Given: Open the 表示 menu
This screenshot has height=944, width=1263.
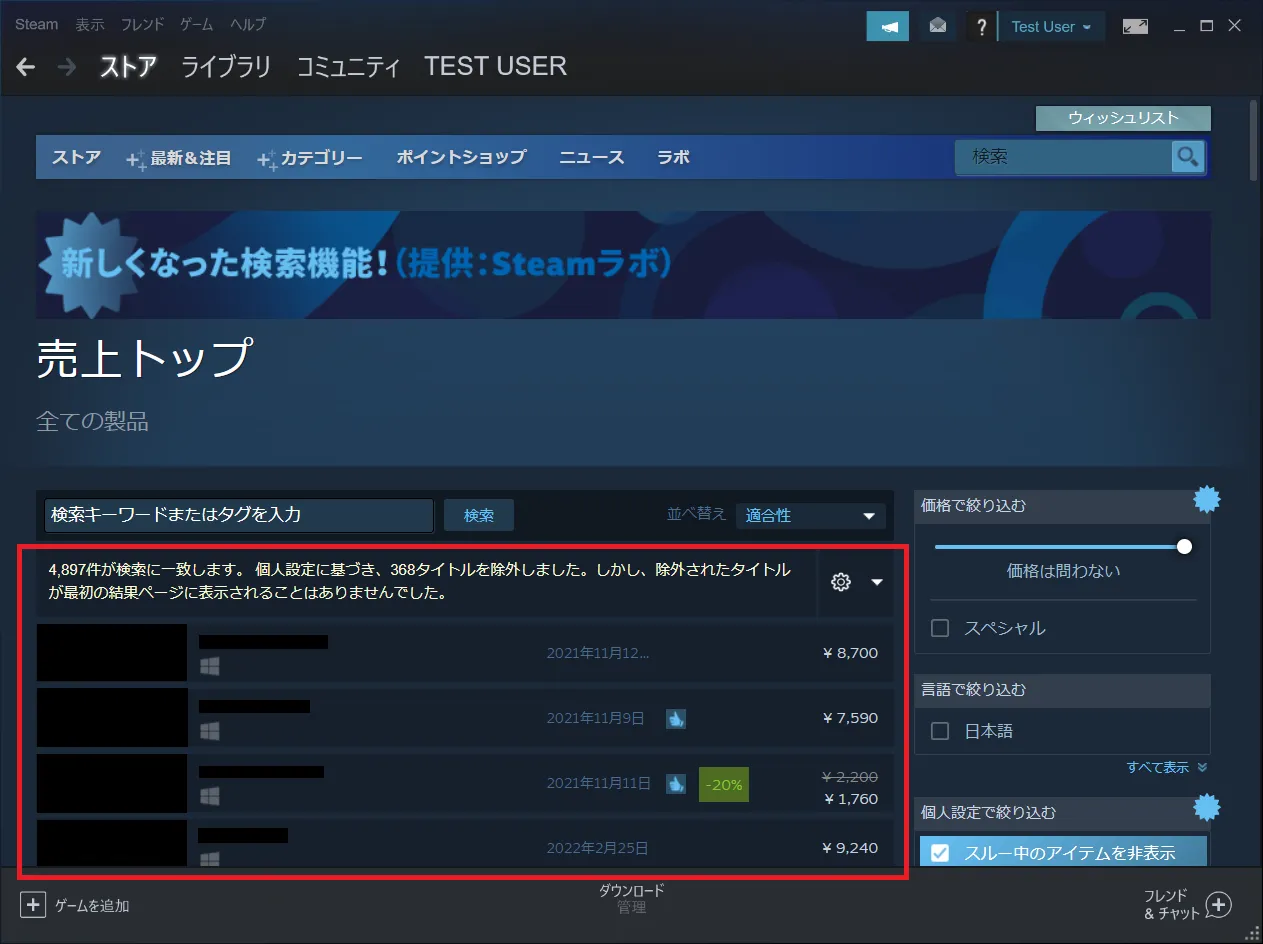Looking at the screenshot, I should coord(90,24).
